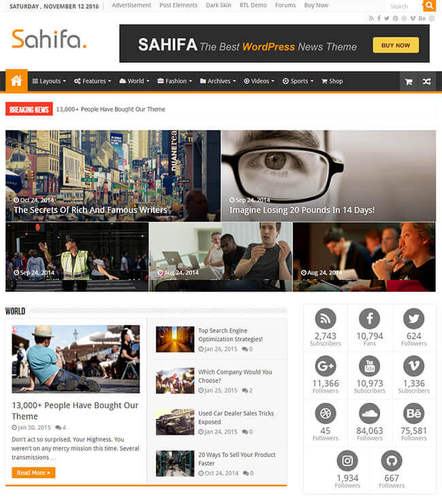The width and height of the screenshot is (442, 500).
Task: Open the Times Square writers slider image
Action: click(113, 176)
